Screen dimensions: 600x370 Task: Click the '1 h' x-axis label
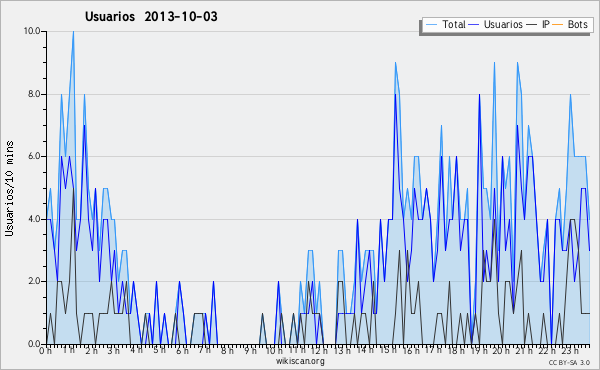[69, 350]
